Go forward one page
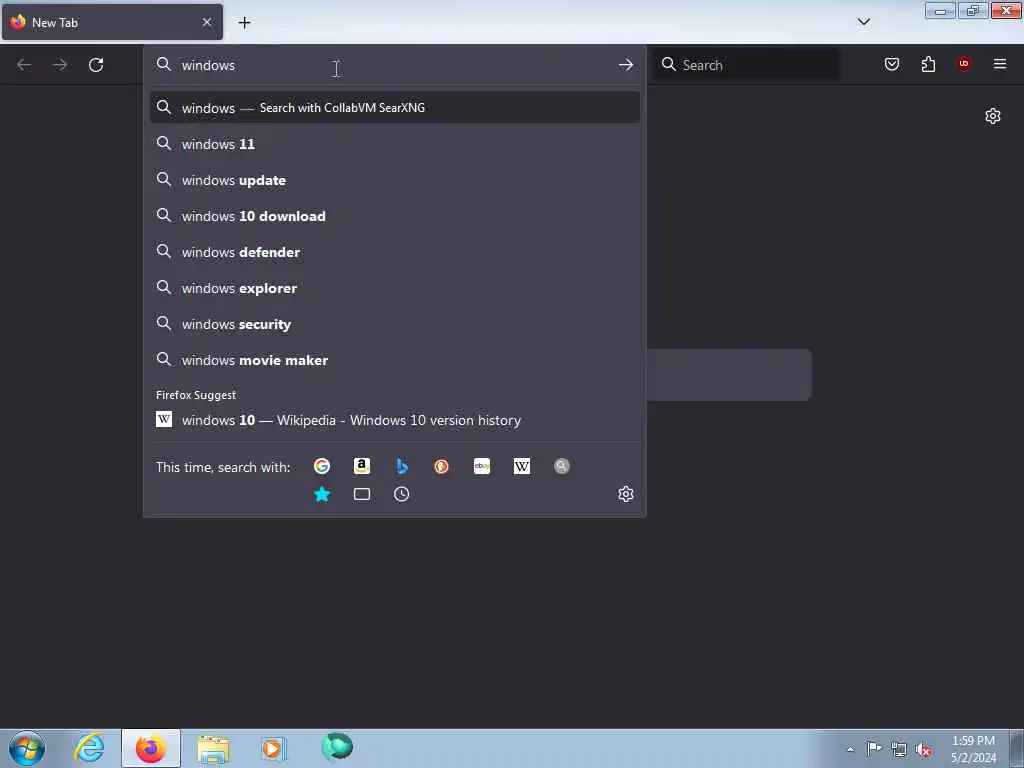The width and height of the screenshot is (1024, 768). (x=60, y=65)
